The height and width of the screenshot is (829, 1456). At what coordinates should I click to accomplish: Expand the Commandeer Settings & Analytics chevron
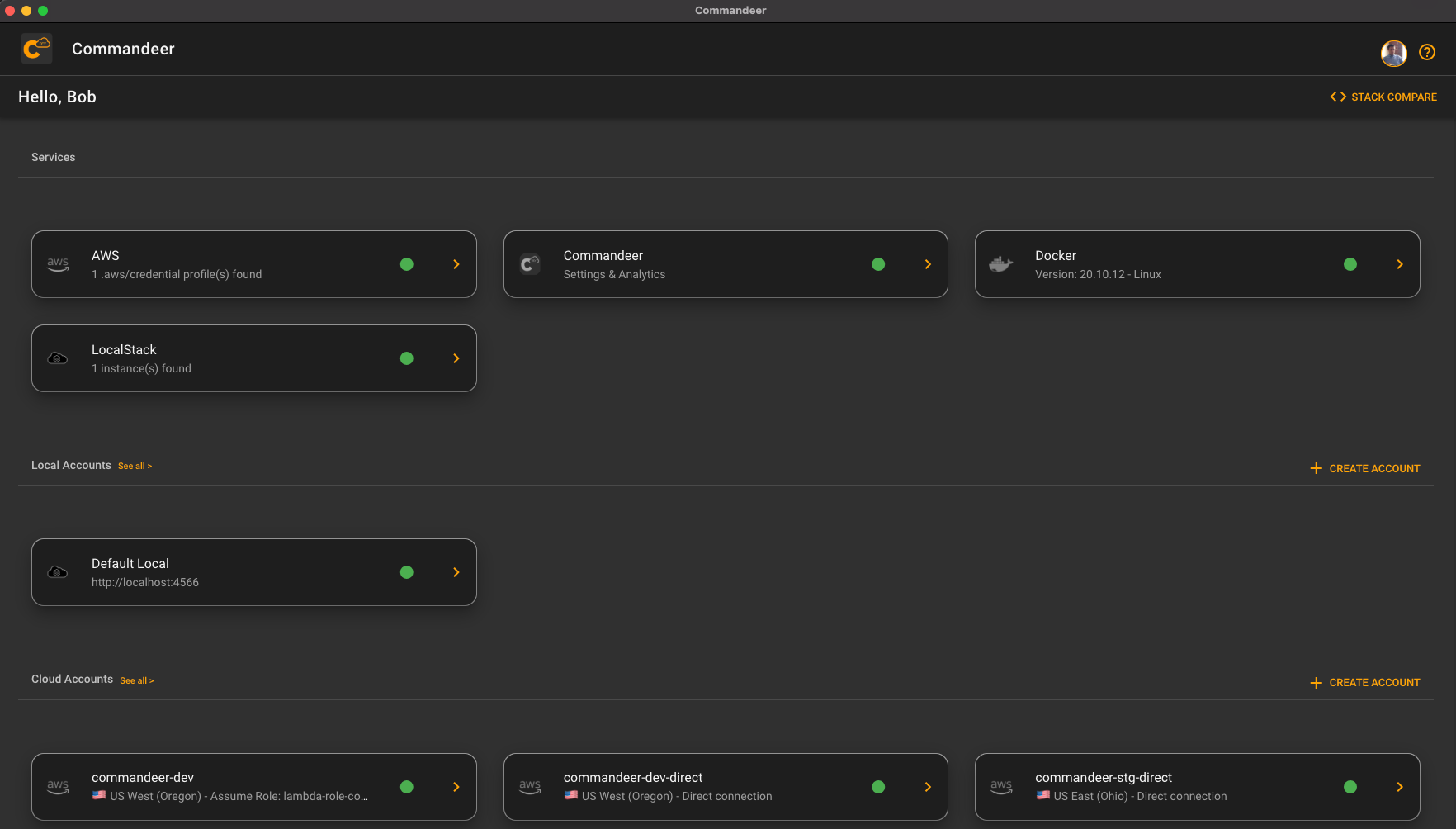coord(928,264)
